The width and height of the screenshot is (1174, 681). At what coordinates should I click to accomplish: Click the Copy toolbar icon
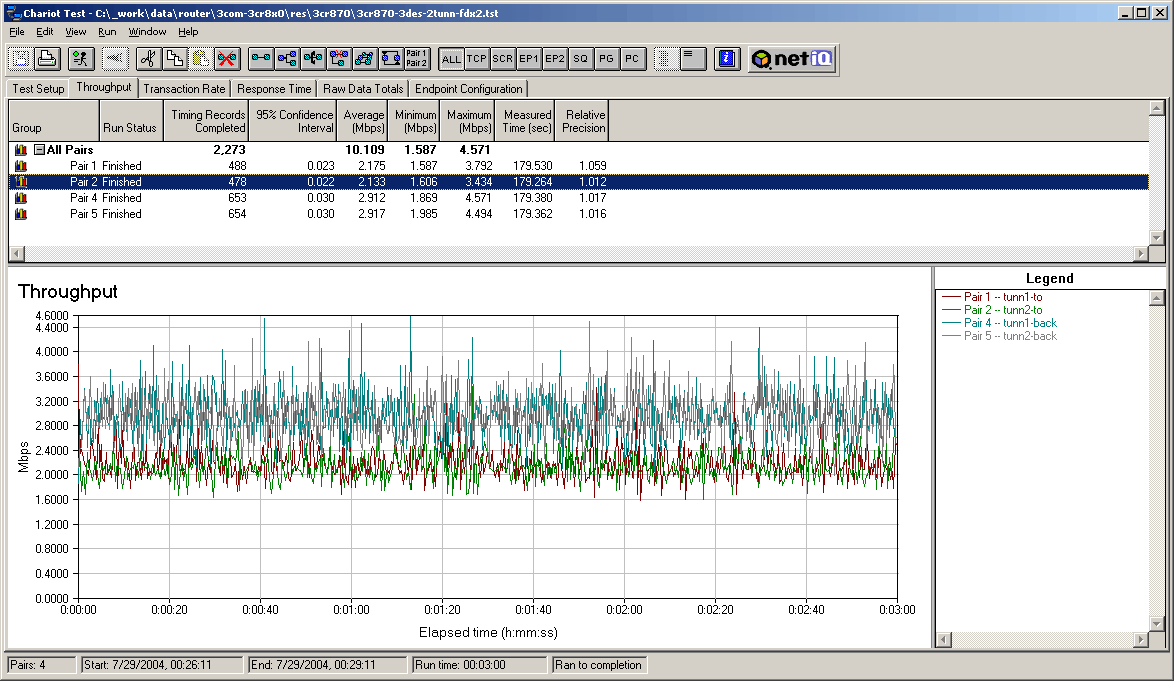click(x=174, y=59)
